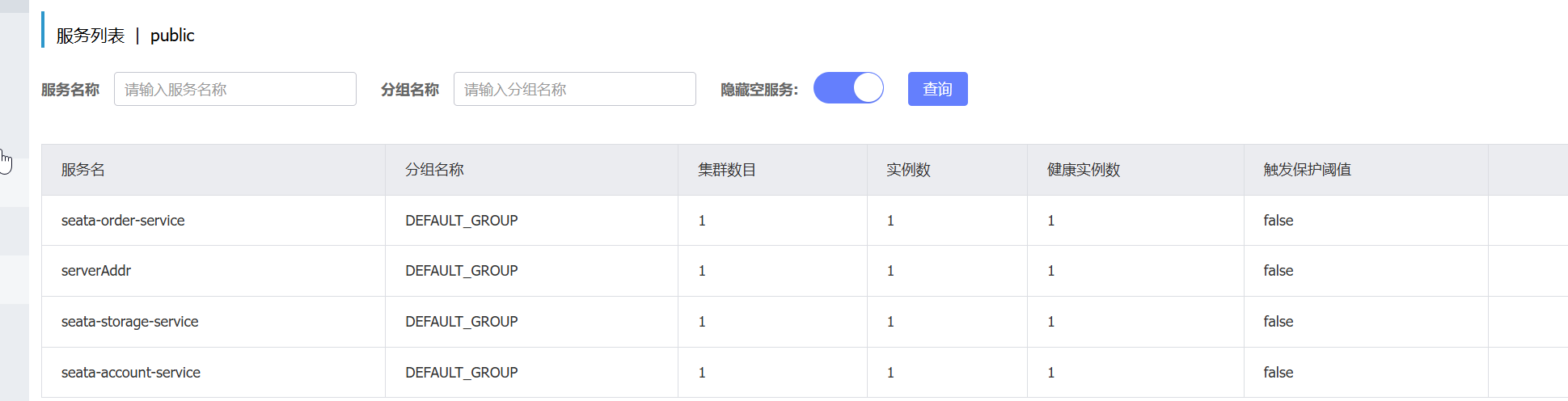
Task: Click DEFAULT_GROUP in seata-order-service row
Action: click(462, 221)
